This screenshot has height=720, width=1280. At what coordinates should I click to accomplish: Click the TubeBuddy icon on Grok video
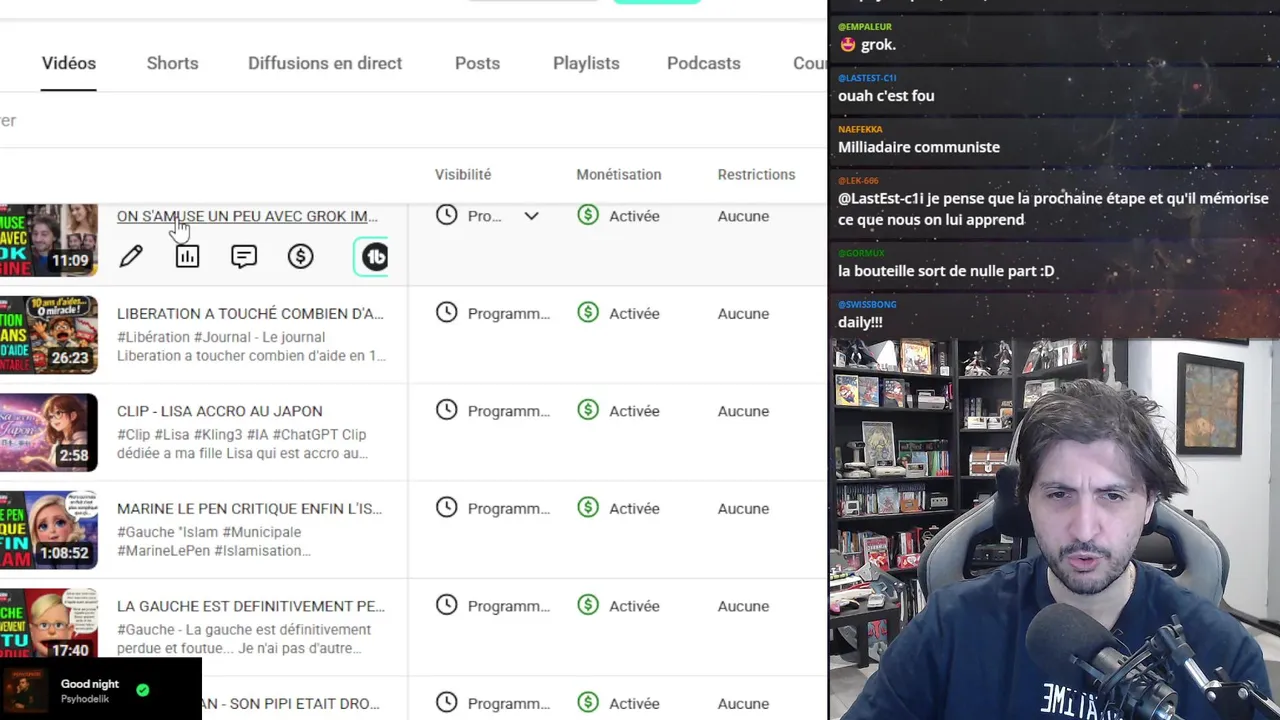[373, 257]
